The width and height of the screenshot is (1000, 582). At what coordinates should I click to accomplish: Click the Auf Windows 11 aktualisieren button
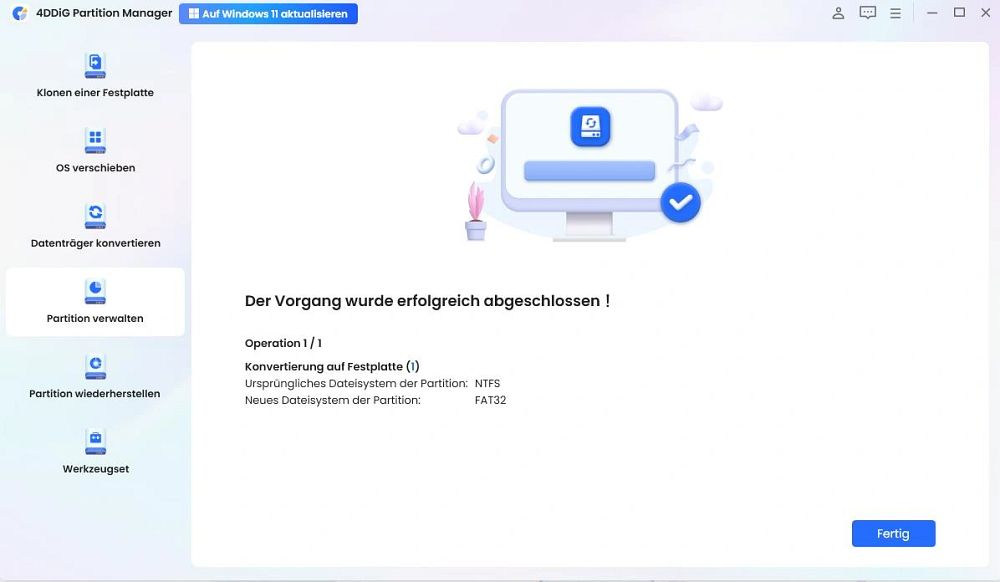(x=268, y=13)
